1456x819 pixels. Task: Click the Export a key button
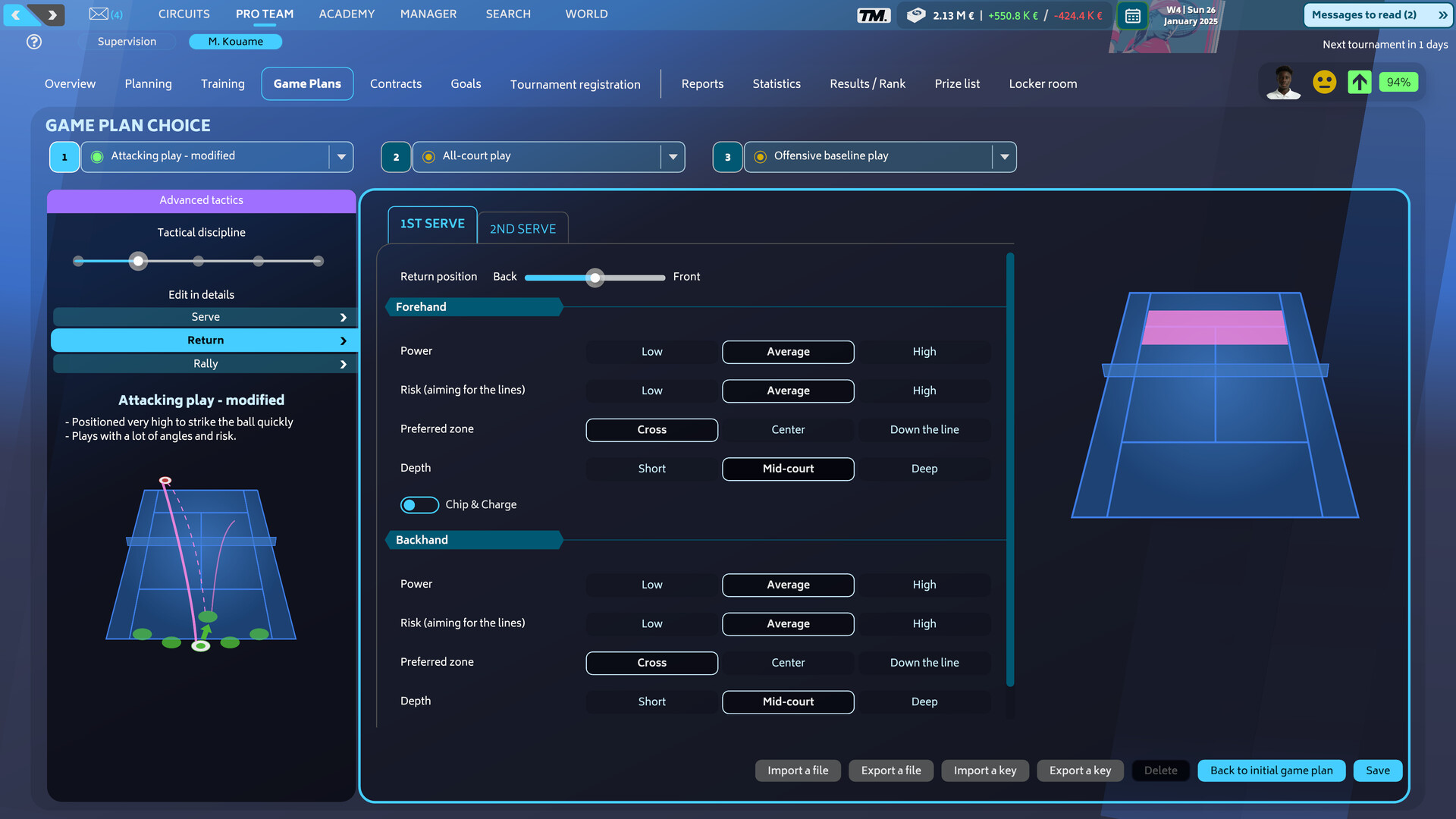[1080, 770]
